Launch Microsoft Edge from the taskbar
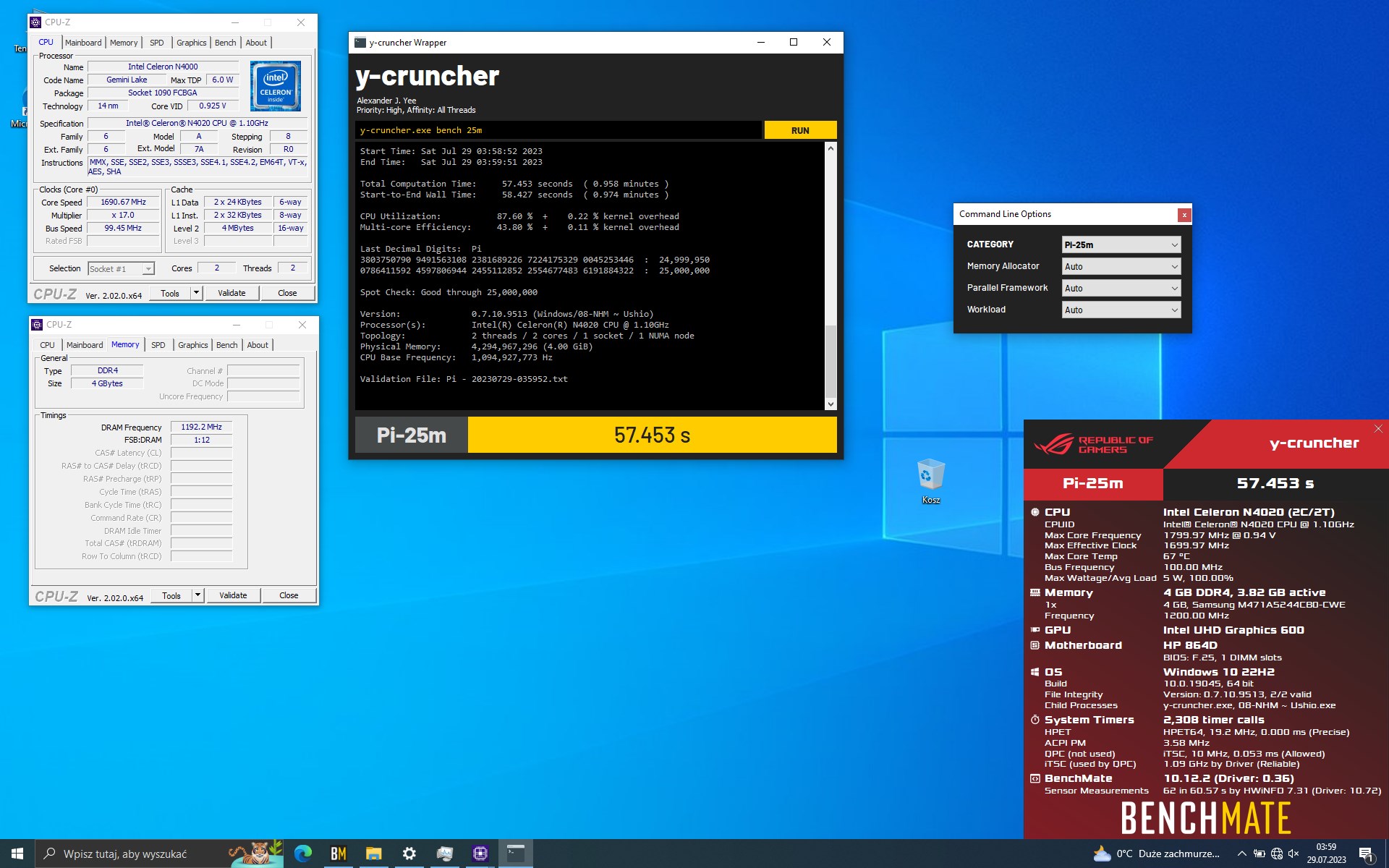Image resolution: width=1389 pixels, height=868 pixels. pyautogui.click(x=302, y=854)
